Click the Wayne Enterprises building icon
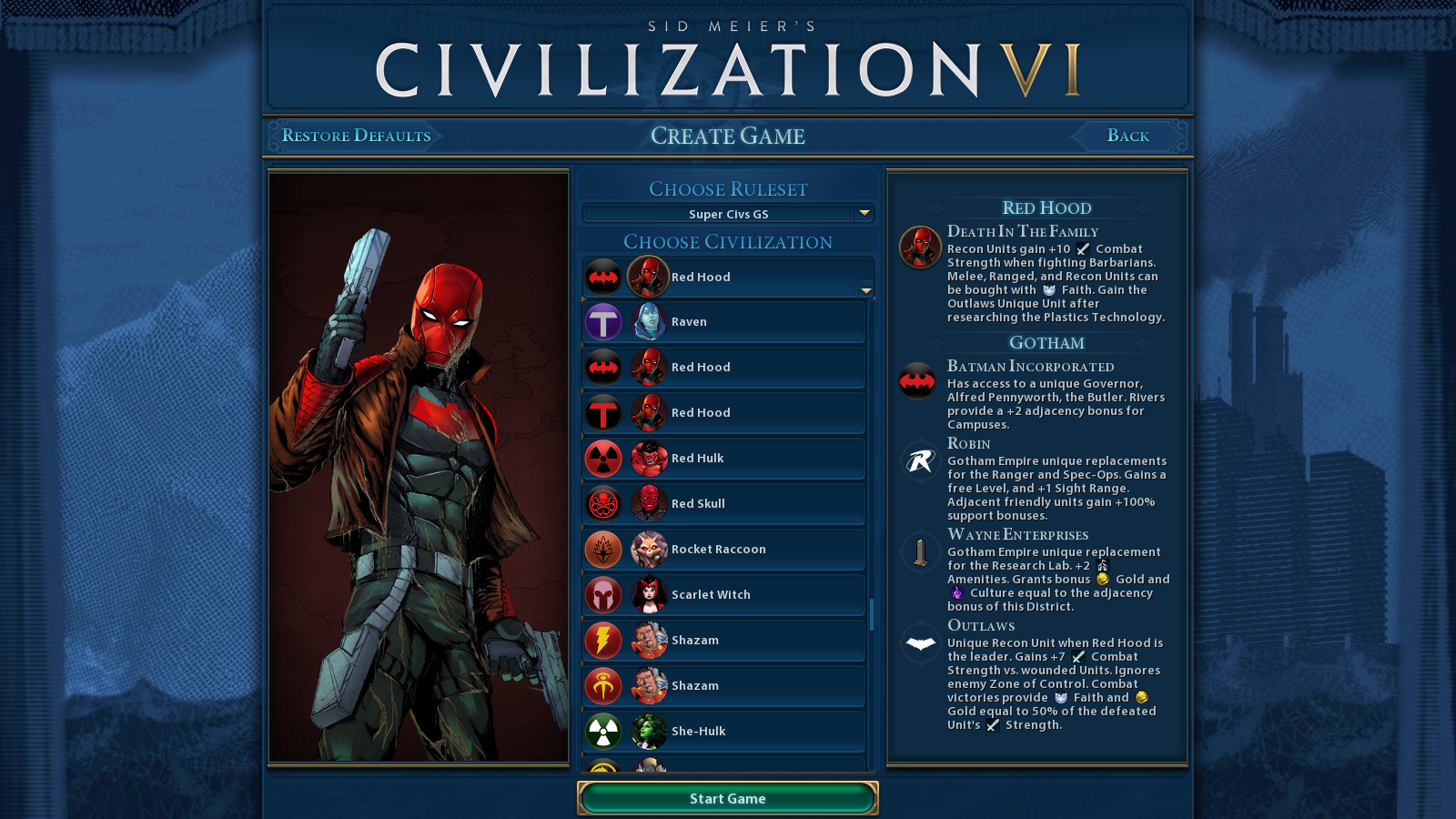The image size is (1456, 819). [920, 552]
